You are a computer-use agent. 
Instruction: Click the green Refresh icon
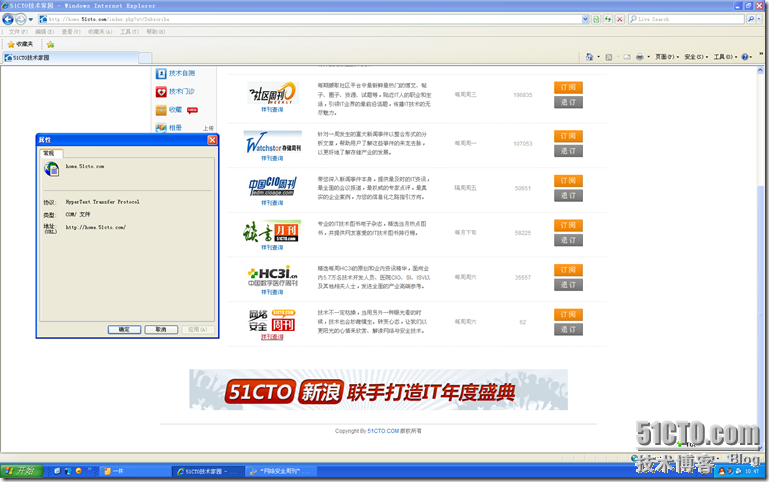pyautogui.click(x=608, y=19)
